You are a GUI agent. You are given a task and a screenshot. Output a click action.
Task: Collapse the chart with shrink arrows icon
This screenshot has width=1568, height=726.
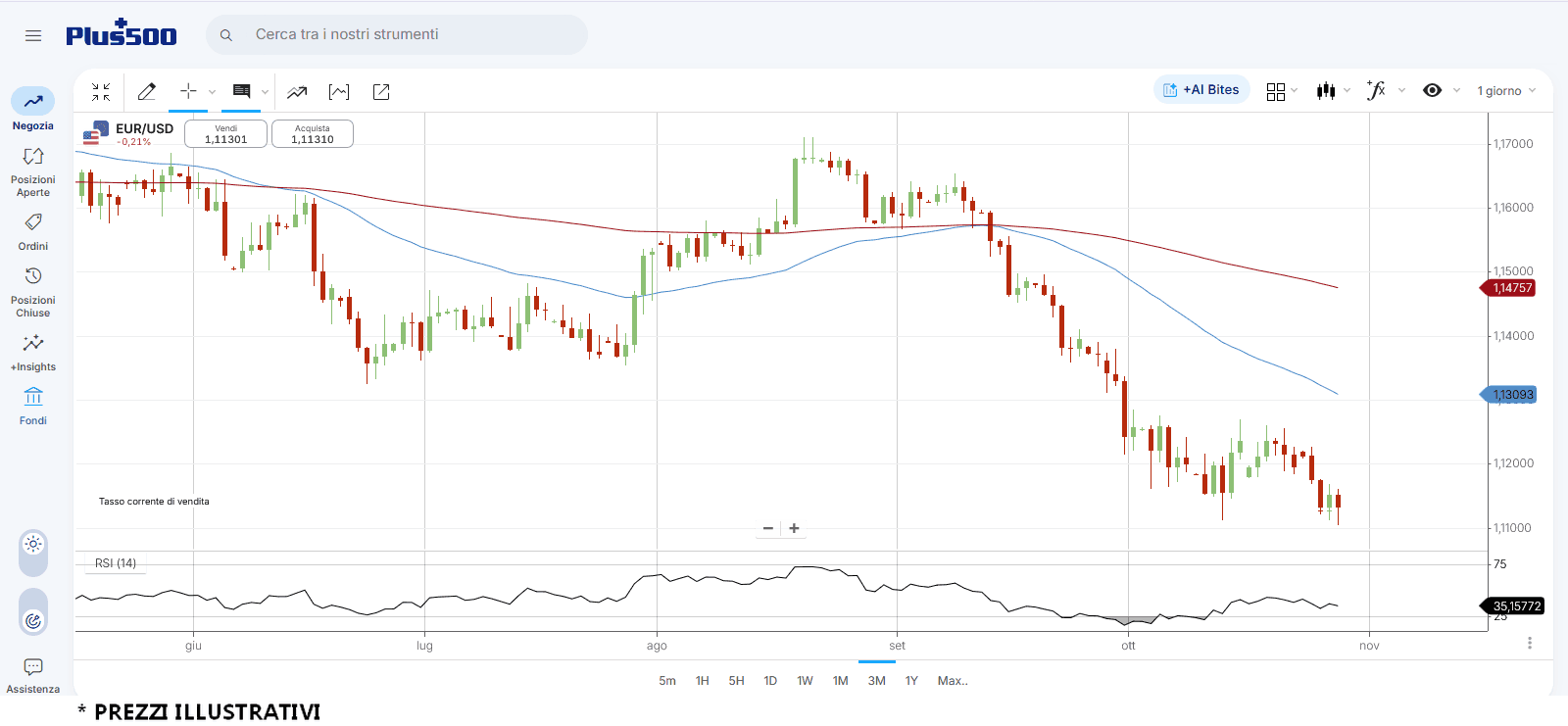tap(101, 91)
